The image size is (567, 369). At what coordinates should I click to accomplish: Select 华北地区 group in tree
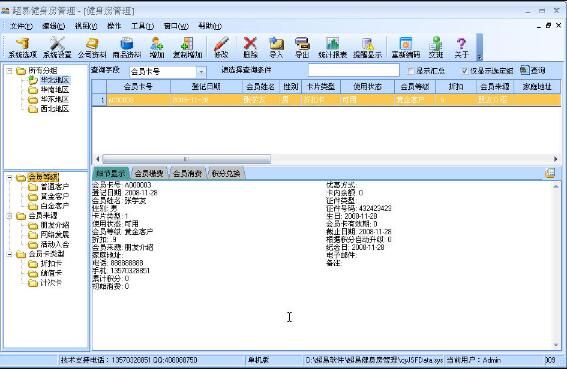click(x=55, y=80)
